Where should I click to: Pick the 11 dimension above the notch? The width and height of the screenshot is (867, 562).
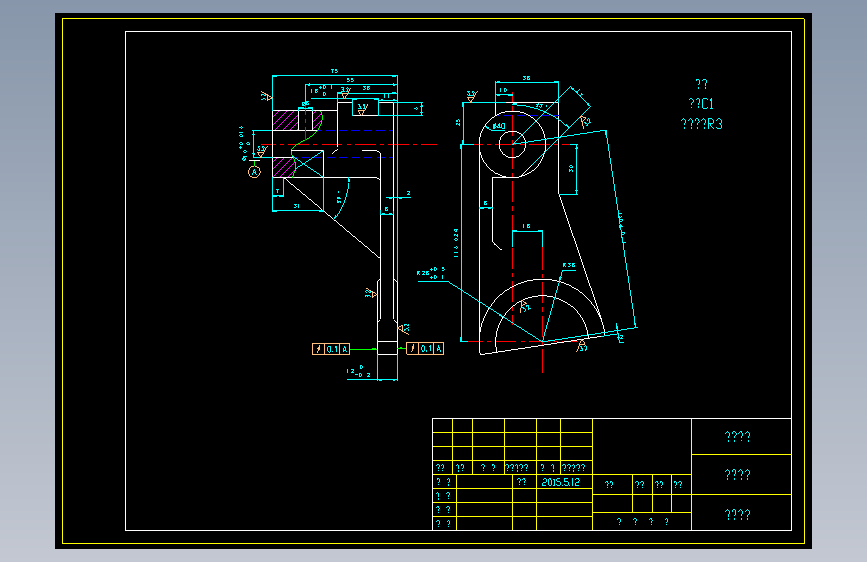tap(387, 97)
